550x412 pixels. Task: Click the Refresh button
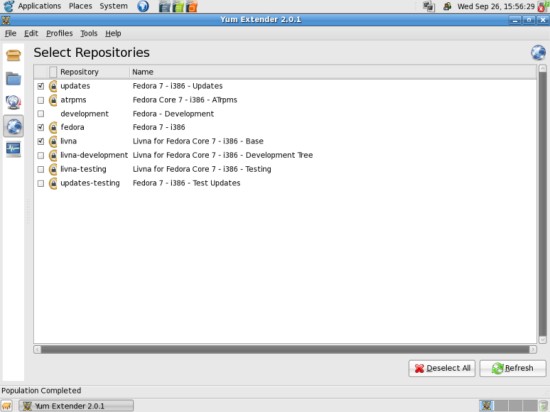tap(512, 368)
